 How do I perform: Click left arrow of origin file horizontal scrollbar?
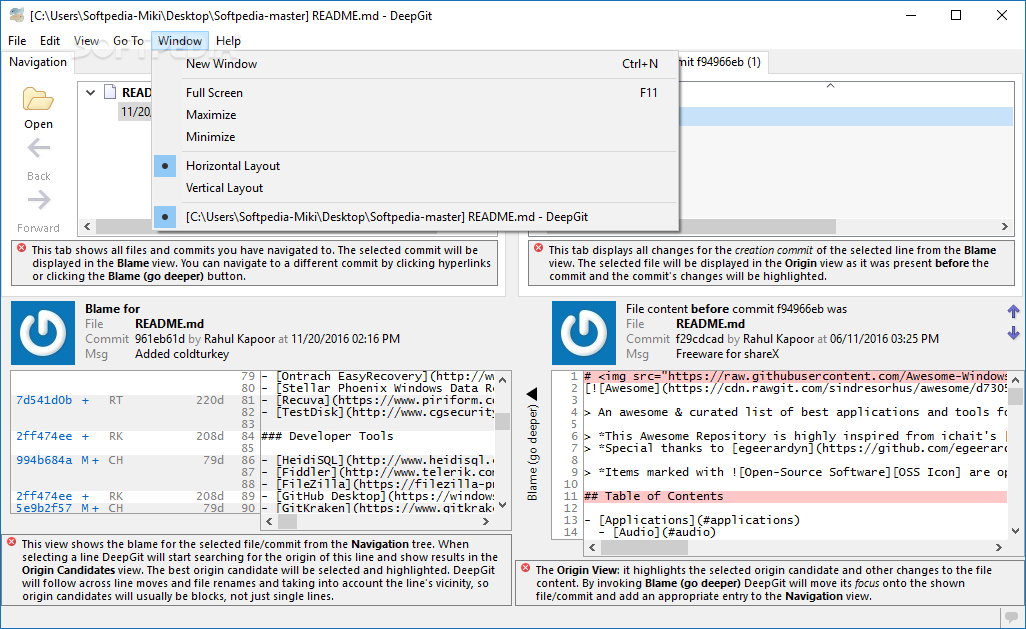tap(592, 547)
